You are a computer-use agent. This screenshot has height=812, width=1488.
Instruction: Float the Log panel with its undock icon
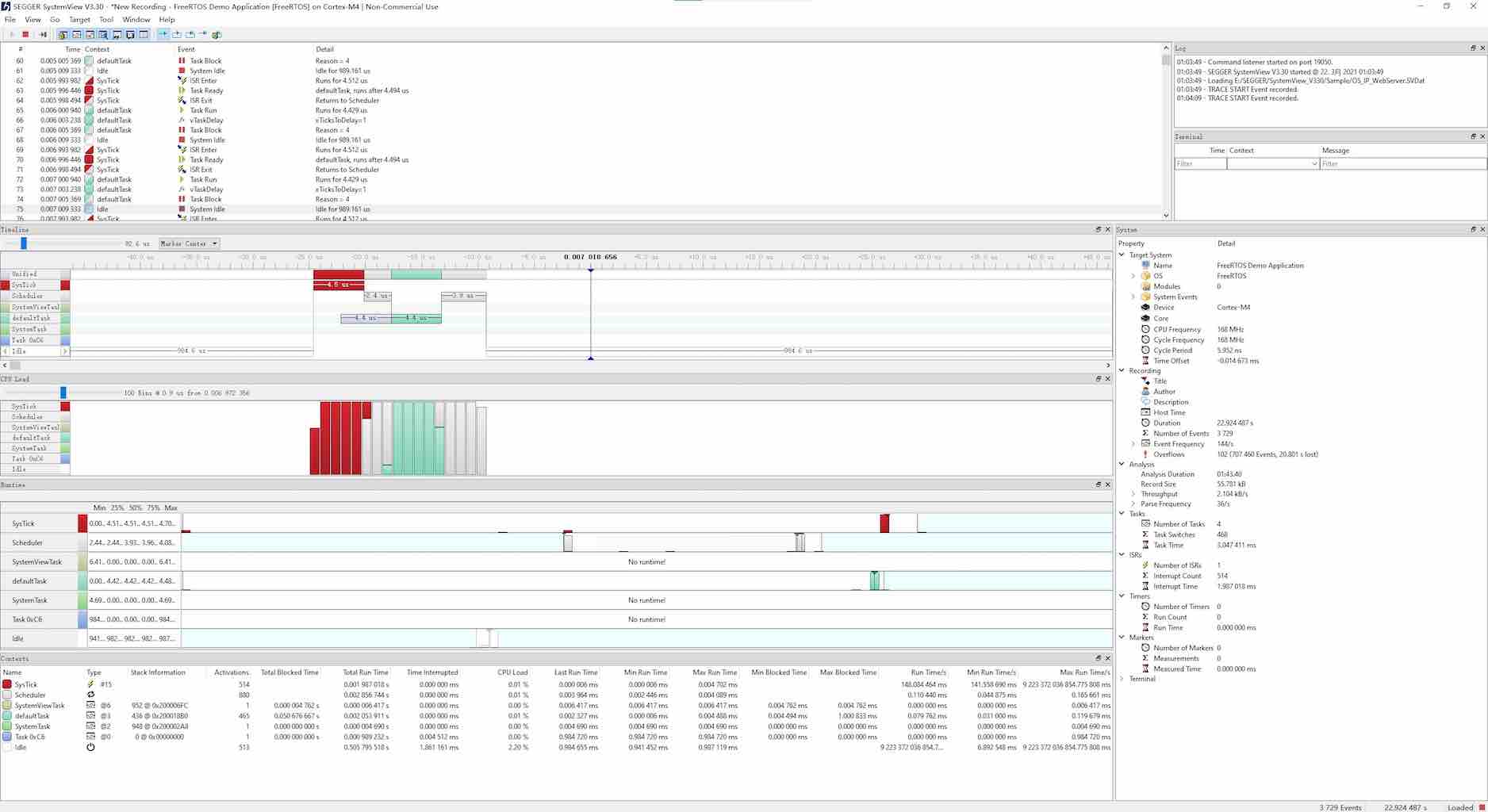(1473, 48)
